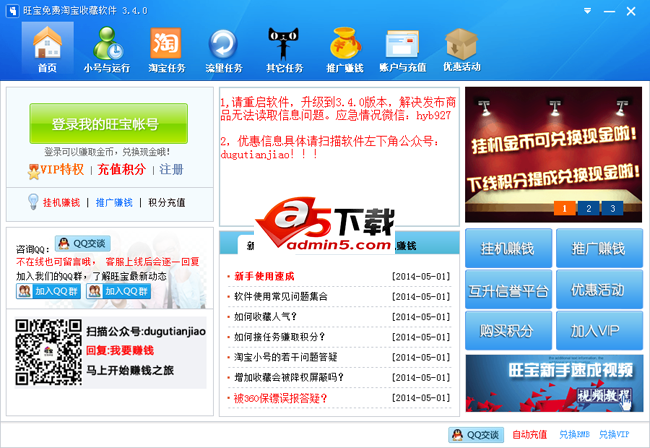650x448 pixels.
Task: Click the large 推广赚钱 blue tile
Action: pos(599,248)
